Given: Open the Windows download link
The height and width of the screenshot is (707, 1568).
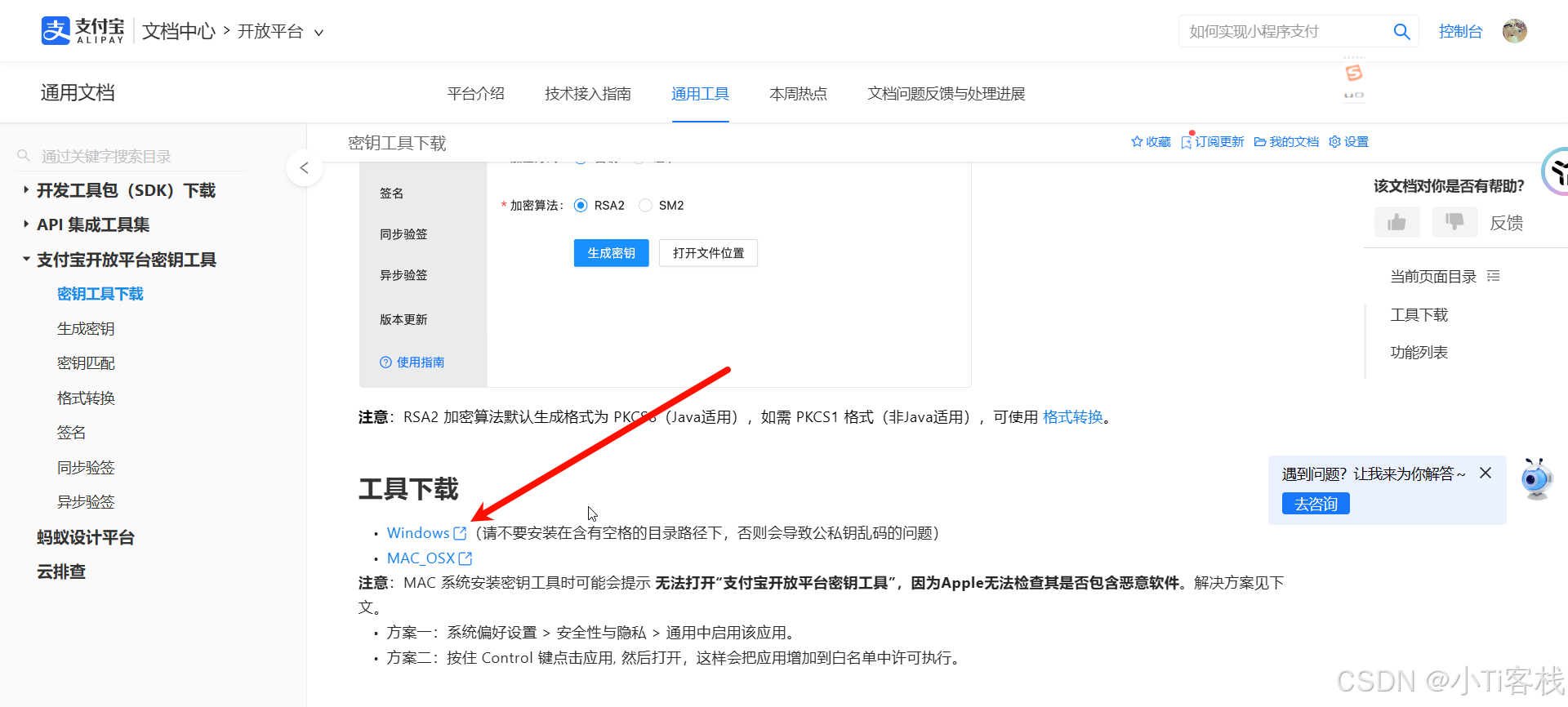Looking at the screenshot, I should [x=418, y=533].
